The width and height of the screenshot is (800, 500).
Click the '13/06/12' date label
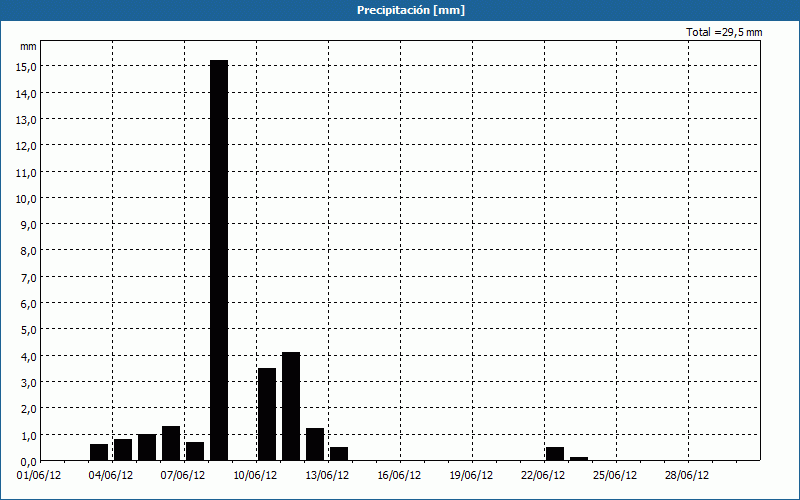pyautogui.click(x=327, y=476)
